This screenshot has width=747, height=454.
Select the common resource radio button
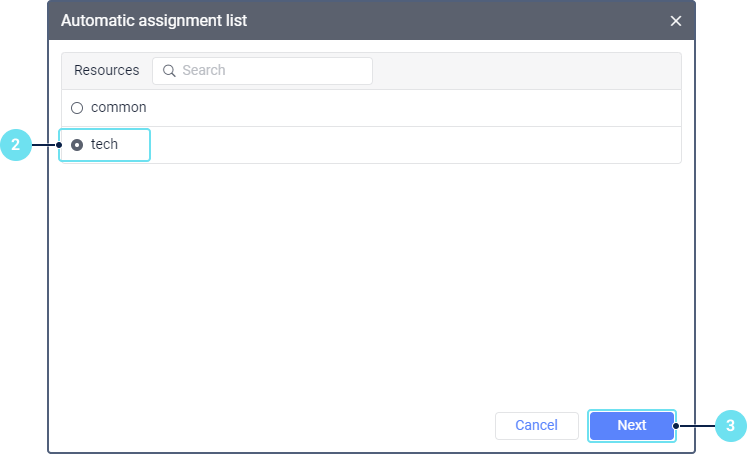[x=77, y=108]
